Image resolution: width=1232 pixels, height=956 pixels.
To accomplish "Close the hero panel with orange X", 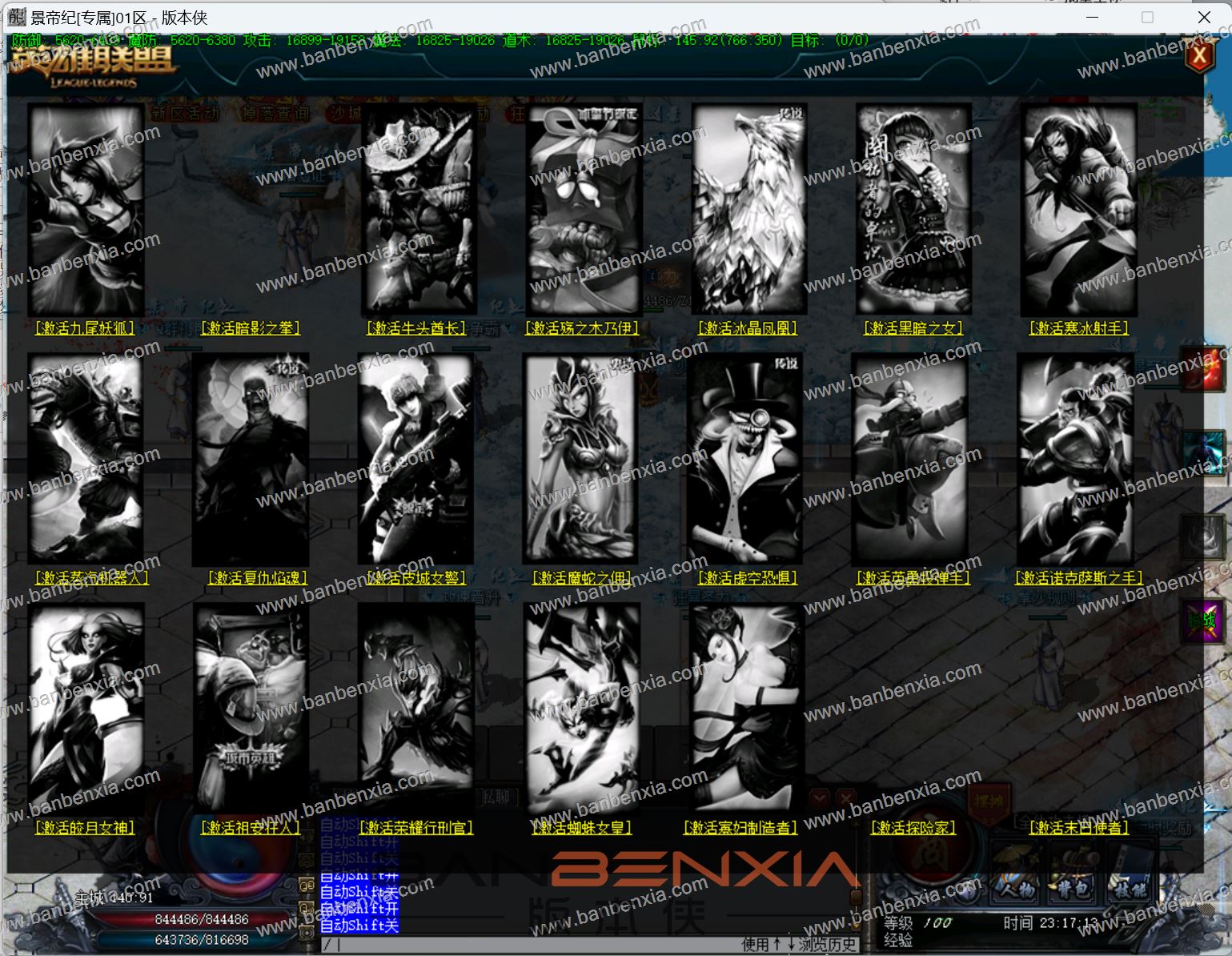I will click(x=1198, y=56).
